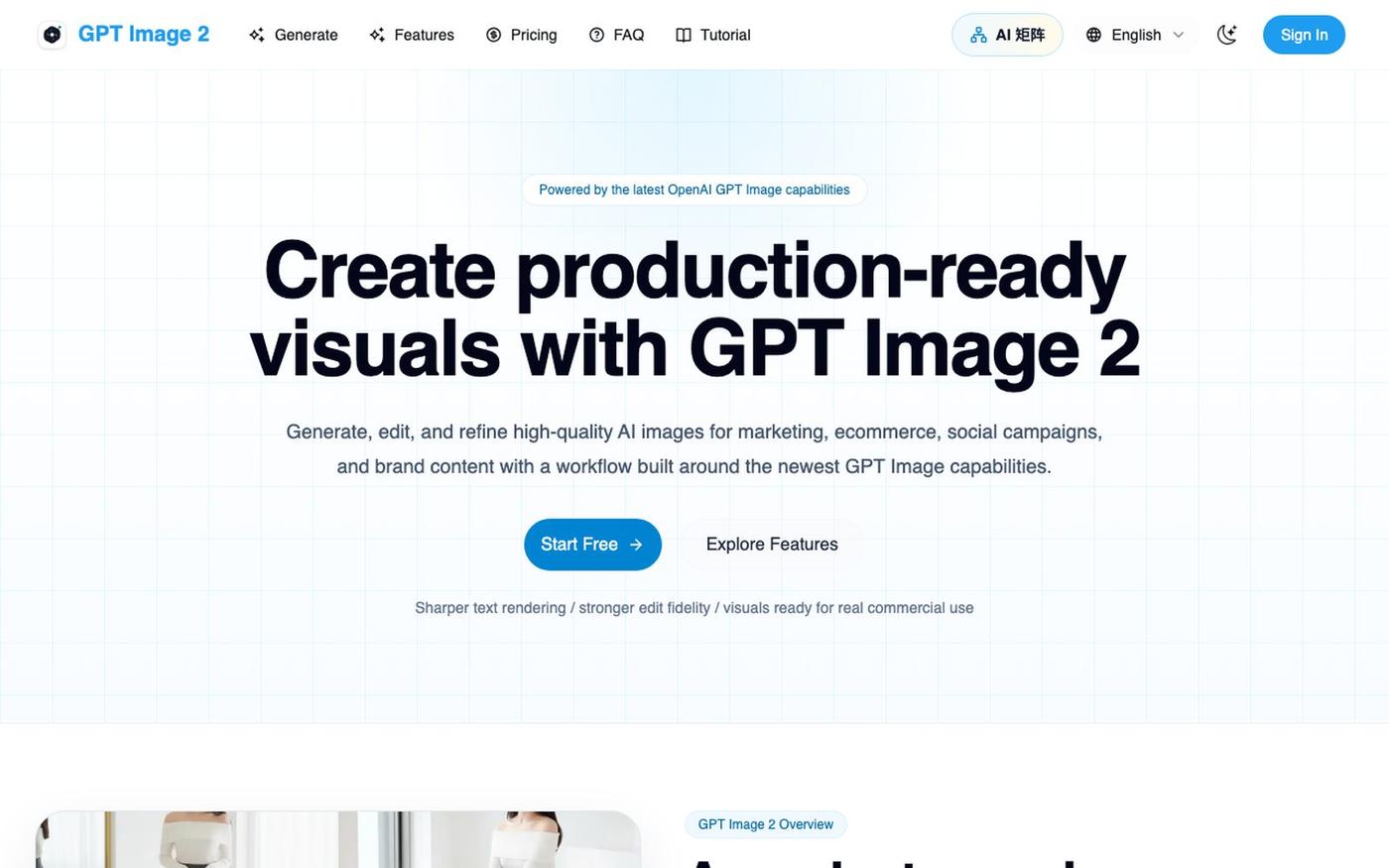Screen dimensions: 1389x868
Task: Click the Sign In button
Action: click(1304, 35)
